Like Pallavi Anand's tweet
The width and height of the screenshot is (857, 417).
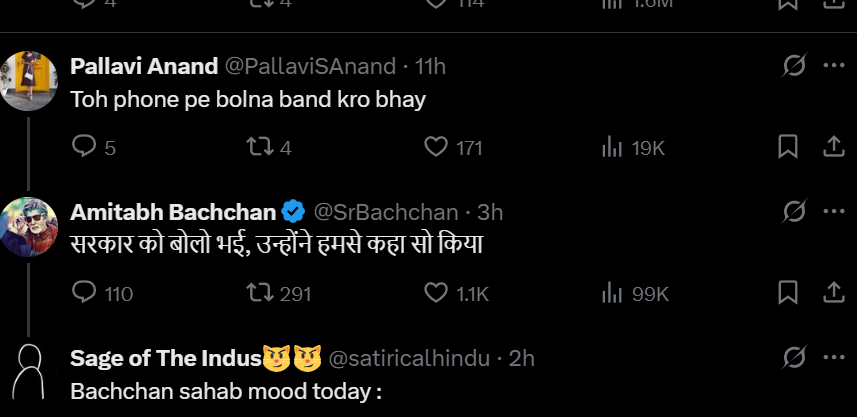pyautogui.click(x=436, y=147)
